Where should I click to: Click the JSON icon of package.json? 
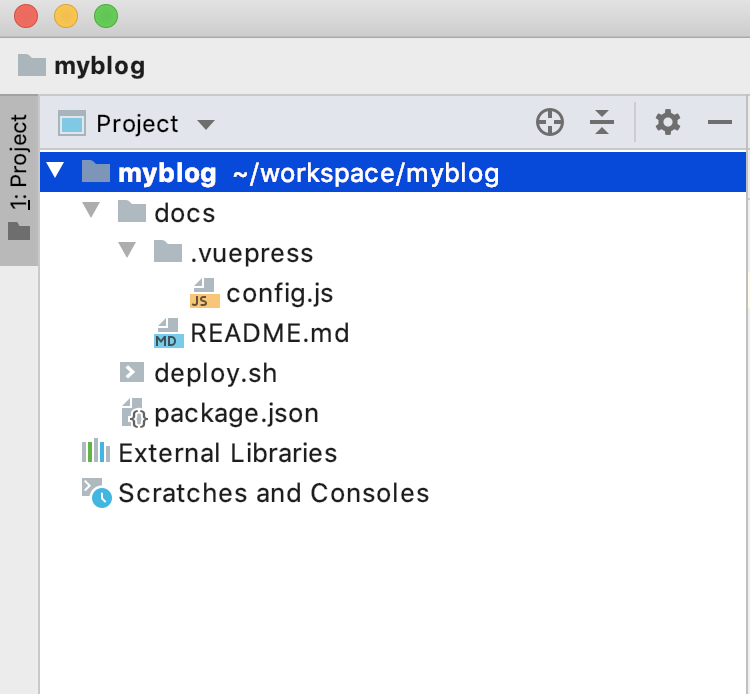(134, 413)
